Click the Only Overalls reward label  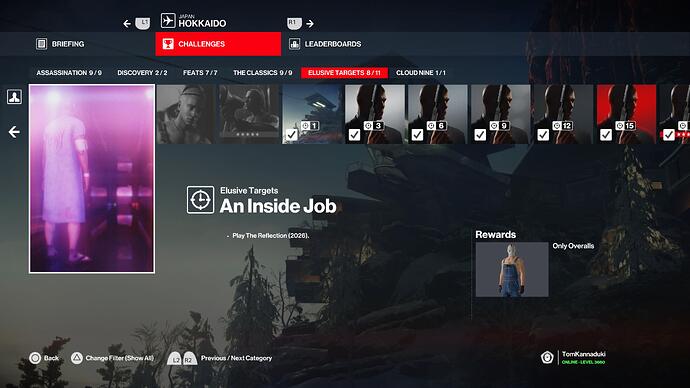(x=573, y=246)
